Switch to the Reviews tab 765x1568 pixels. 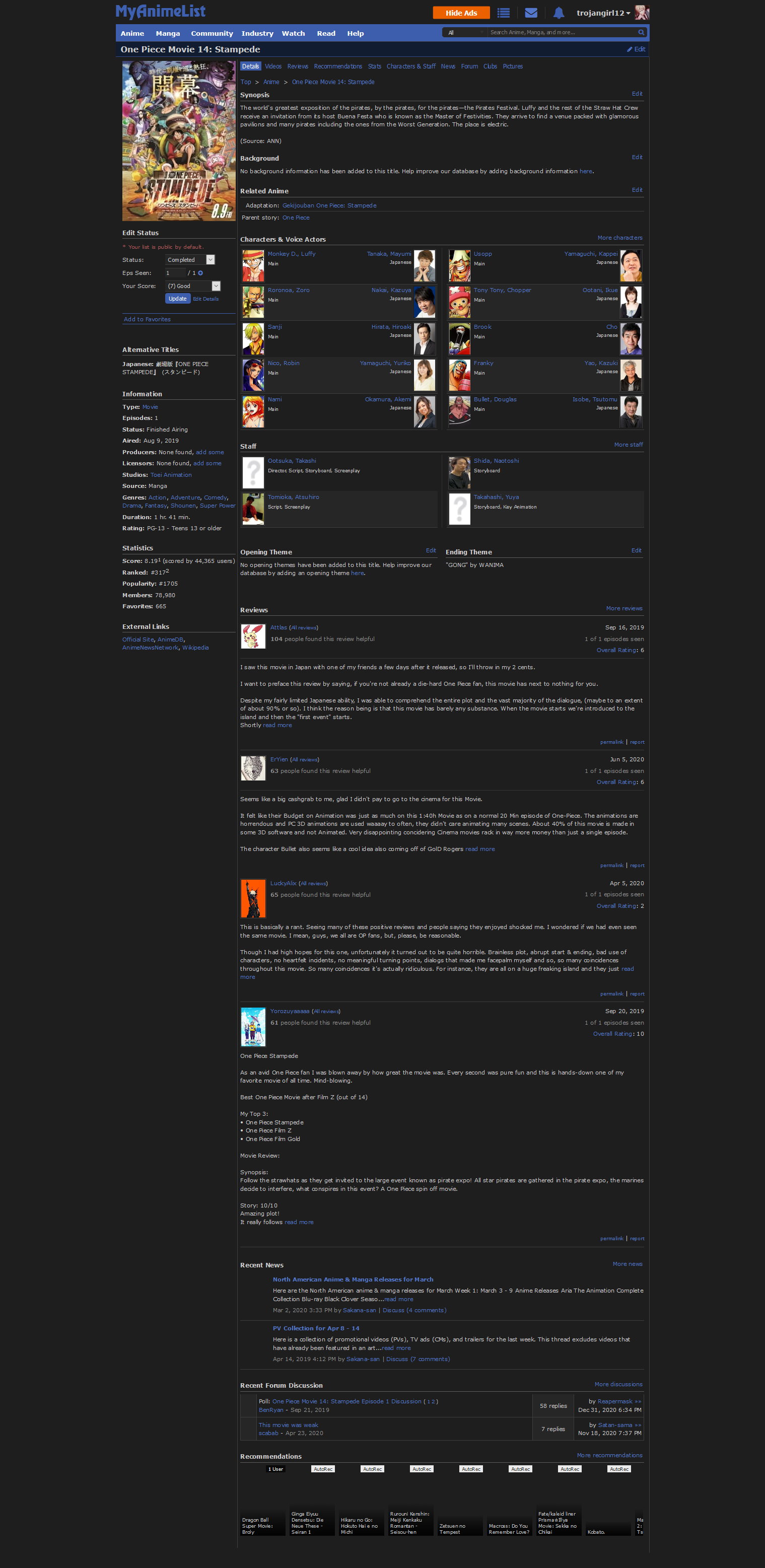point(298,66)
